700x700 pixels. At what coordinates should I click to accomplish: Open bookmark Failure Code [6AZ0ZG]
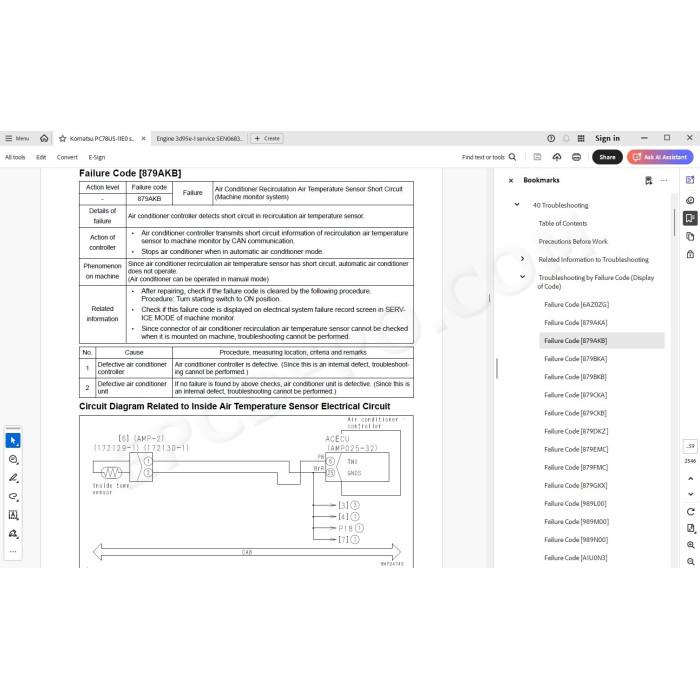click(576, 304)
